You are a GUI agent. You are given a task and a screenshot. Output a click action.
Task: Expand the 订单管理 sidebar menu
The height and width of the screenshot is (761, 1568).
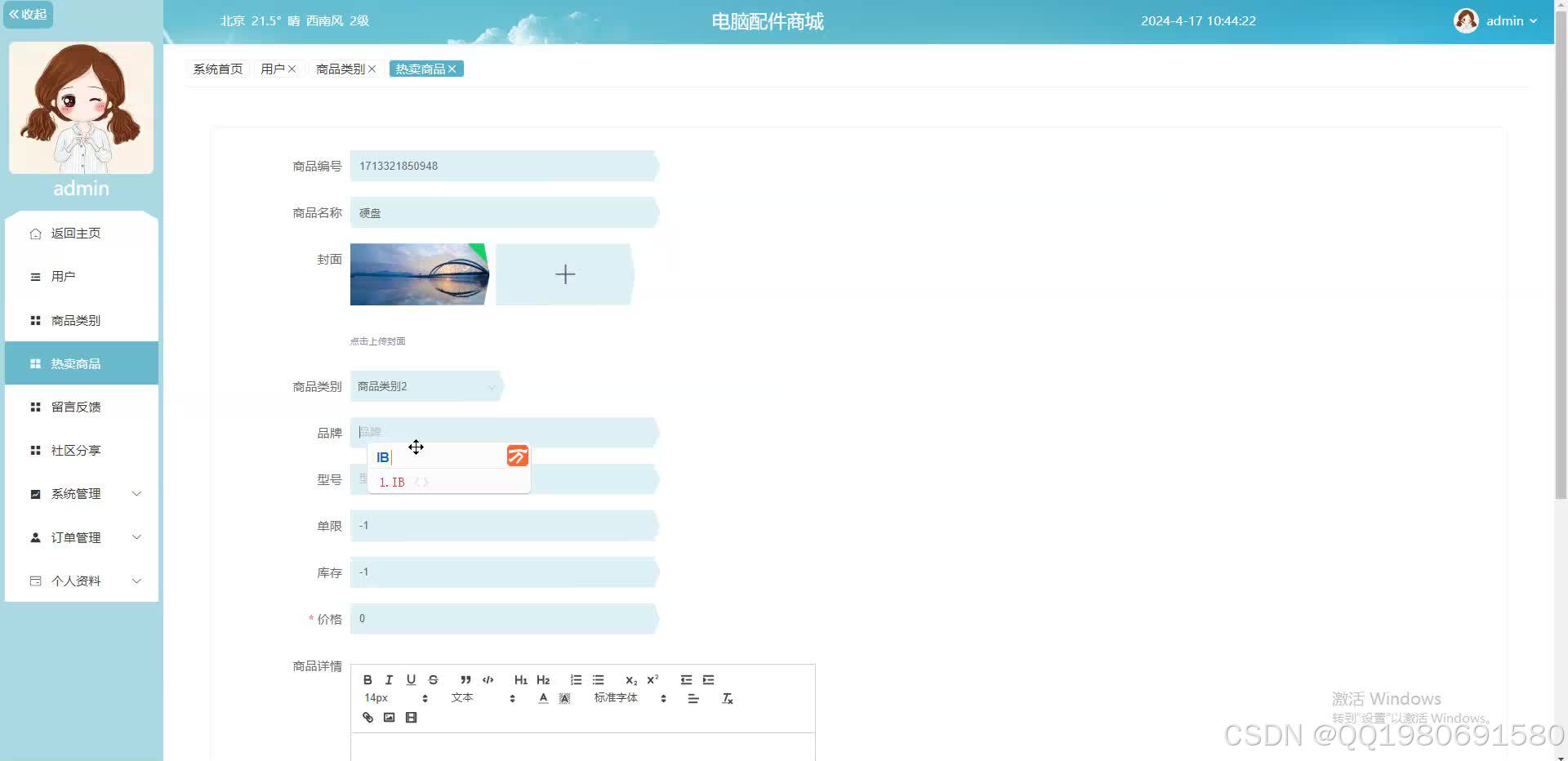pos(82,537)
